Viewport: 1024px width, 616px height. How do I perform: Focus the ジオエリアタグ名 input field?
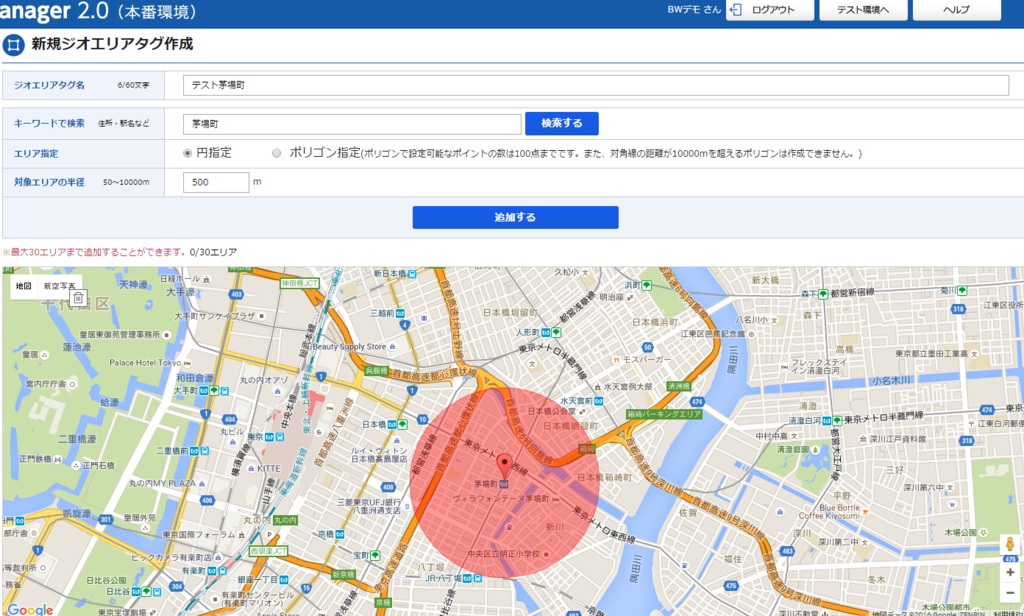596,86
